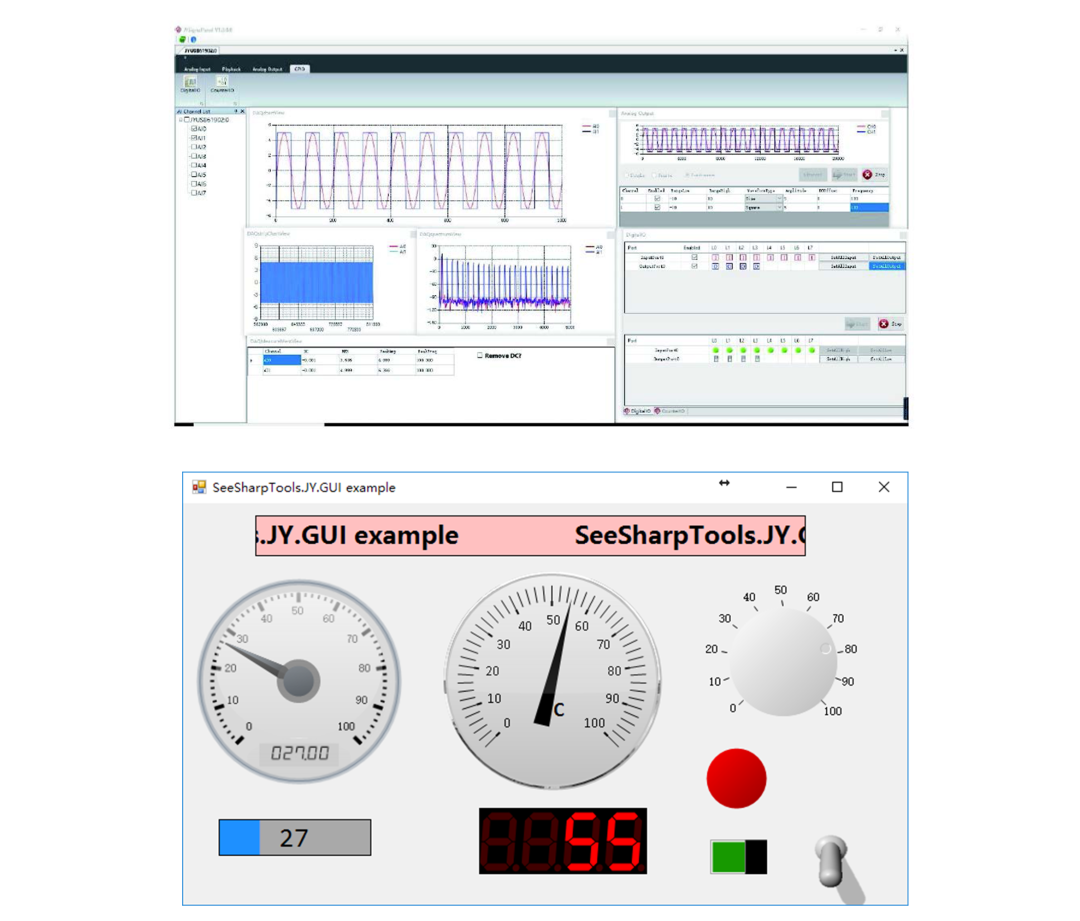This screenshot has height=921, width=1080.
Task: Select the active GPIO ribbon tab
Action: pos(300,69)
